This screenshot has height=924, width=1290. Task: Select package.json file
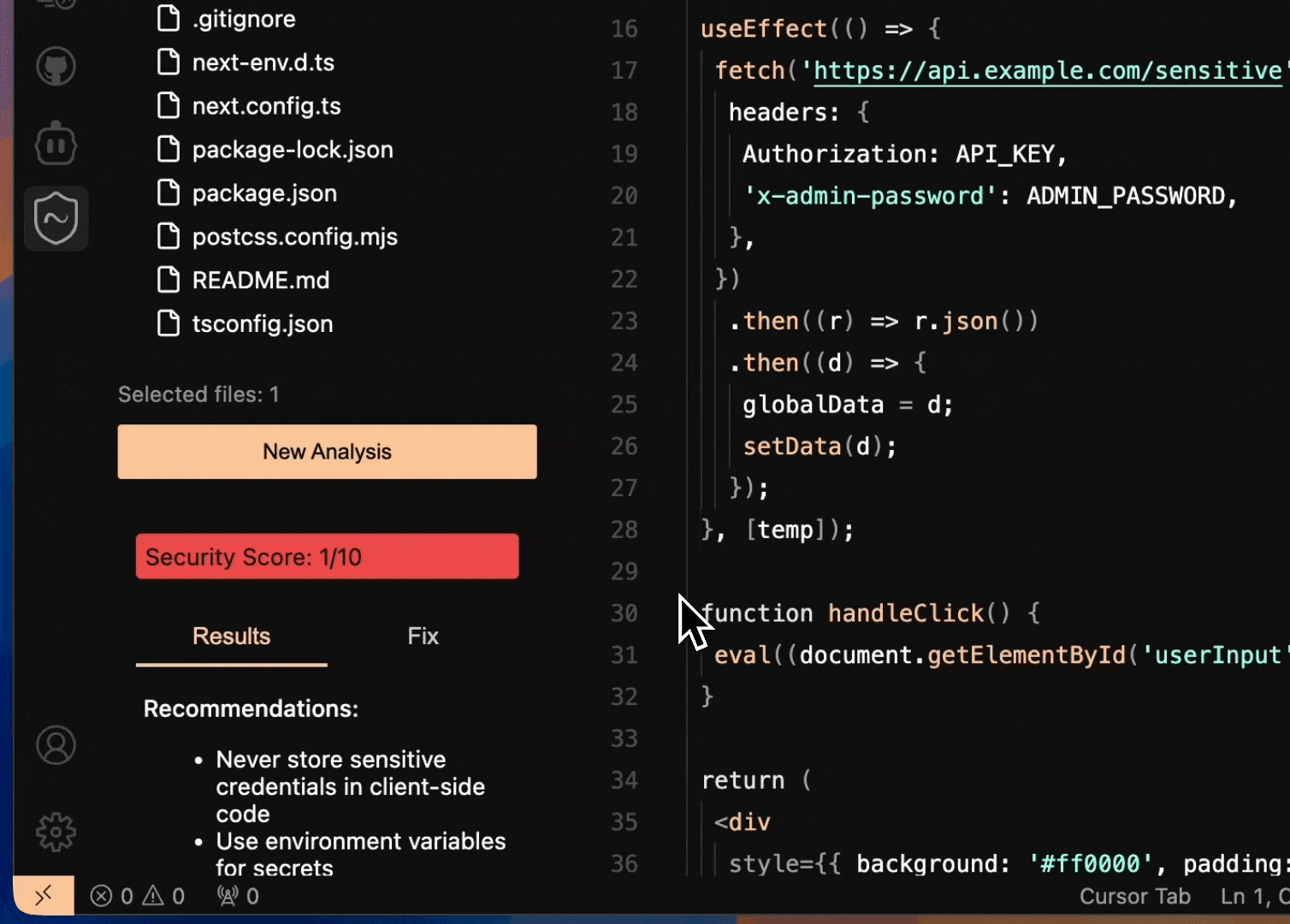click(x=263, y=193)
